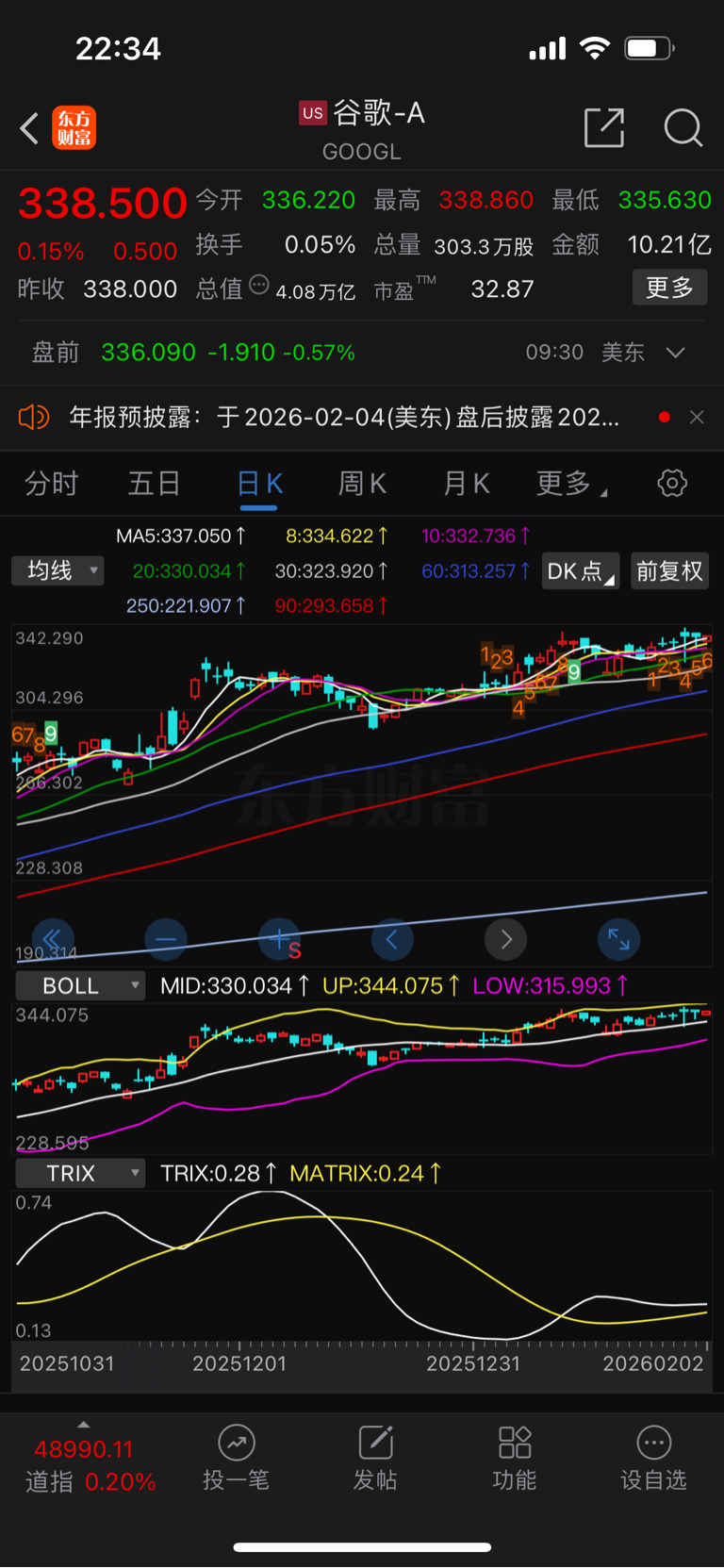Viewport: 724px width, 1568px height.
Task: Toggle 前复权 adjustment button
Action: tap(669, 571)
